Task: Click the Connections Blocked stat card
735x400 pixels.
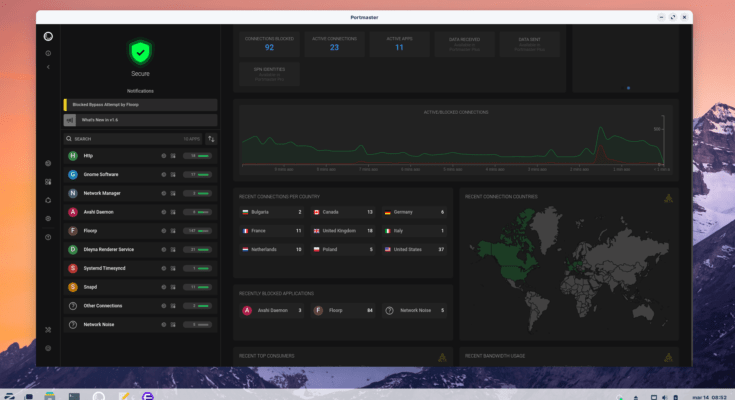Action: click(x=269, y=43)
